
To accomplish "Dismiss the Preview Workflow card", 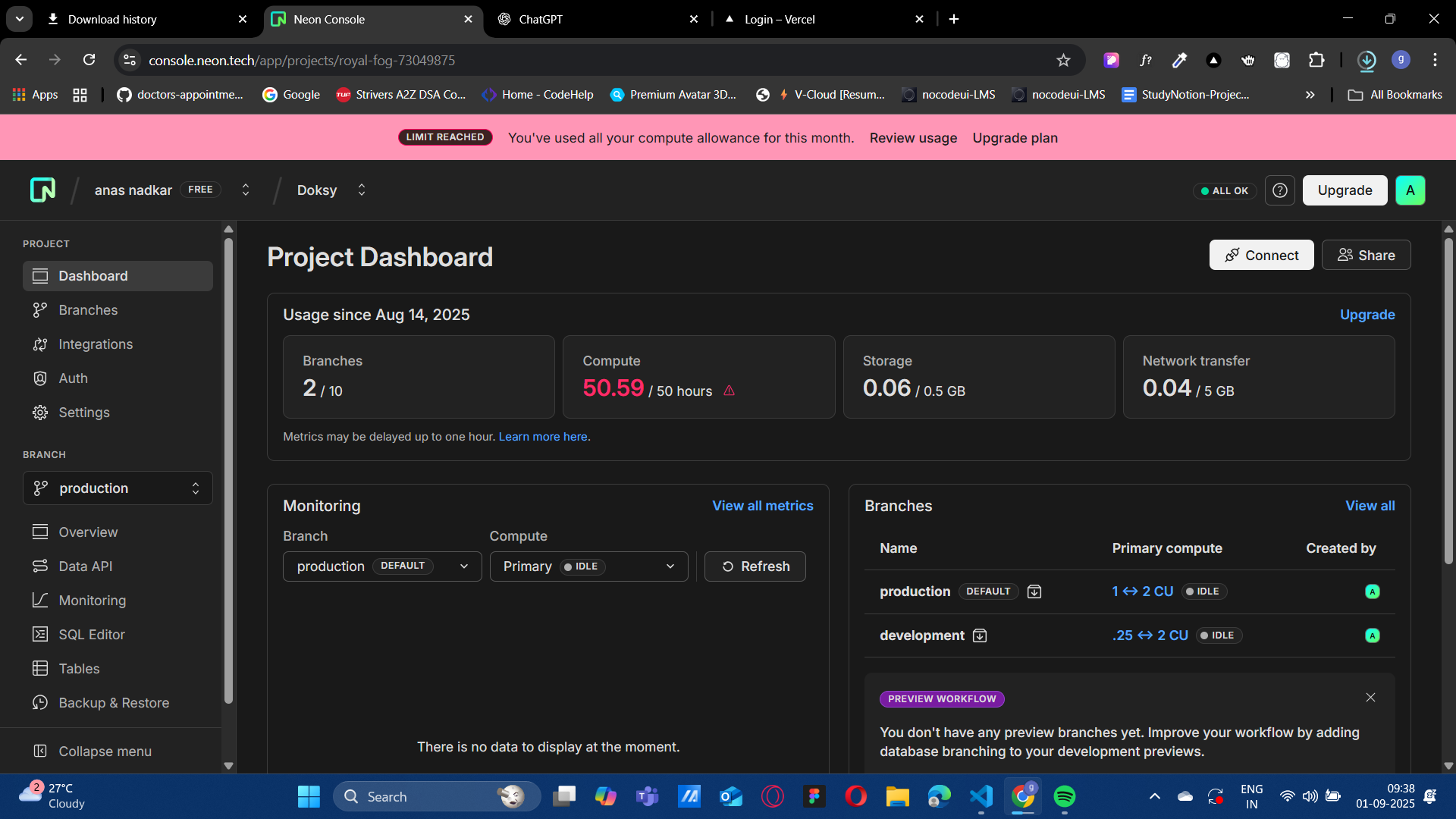I will pyautogui.click(x=1370, y=698).
